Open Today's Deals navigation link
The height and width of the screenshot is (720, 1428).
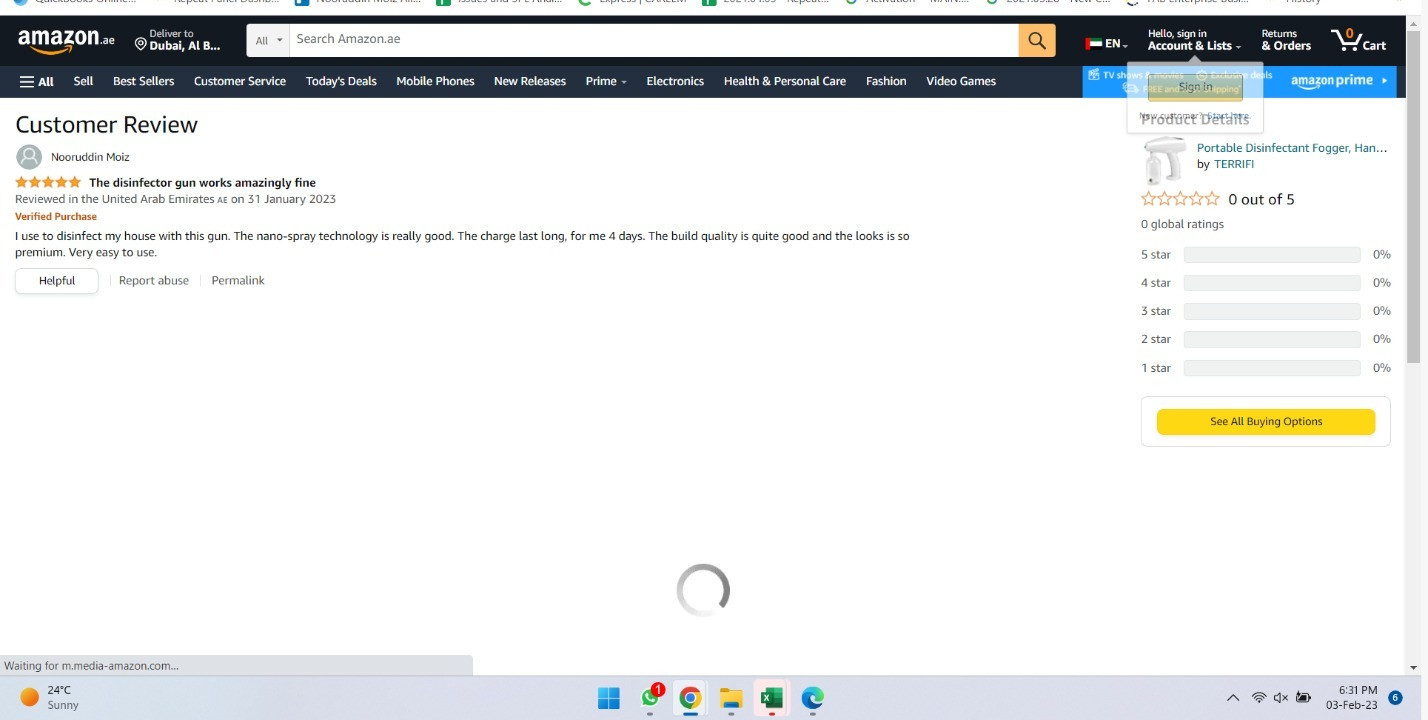tap(341, 81)
